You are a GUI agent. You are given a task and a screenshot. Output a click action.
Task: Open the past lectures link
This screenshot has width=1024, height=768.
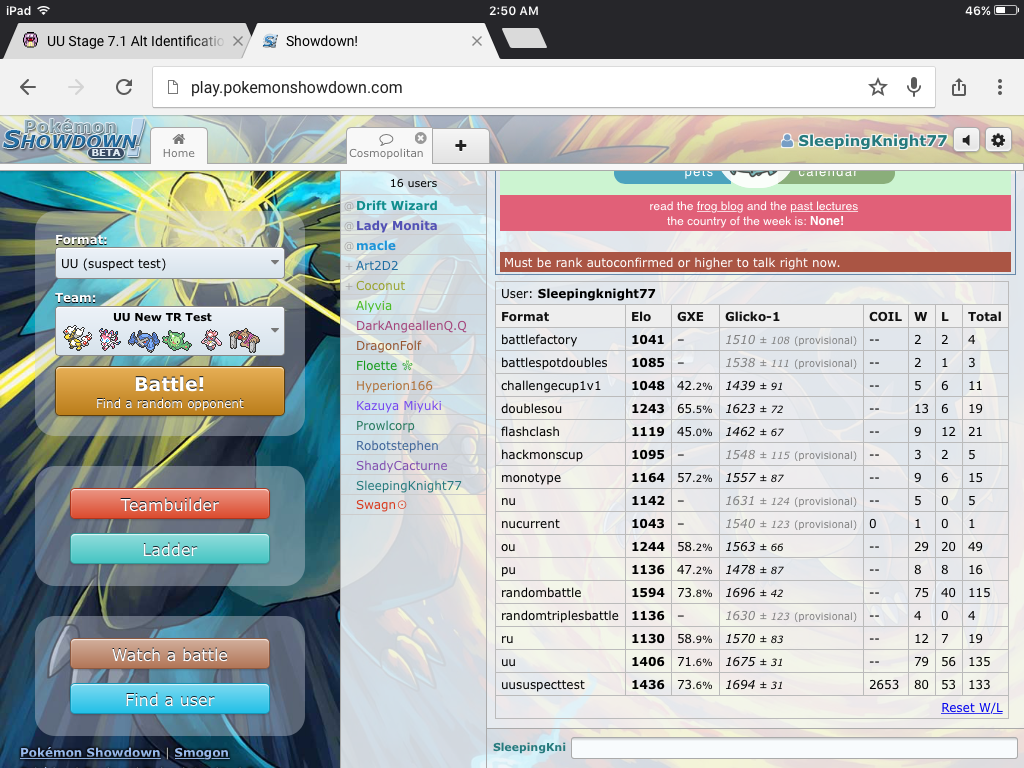[824, 206]
